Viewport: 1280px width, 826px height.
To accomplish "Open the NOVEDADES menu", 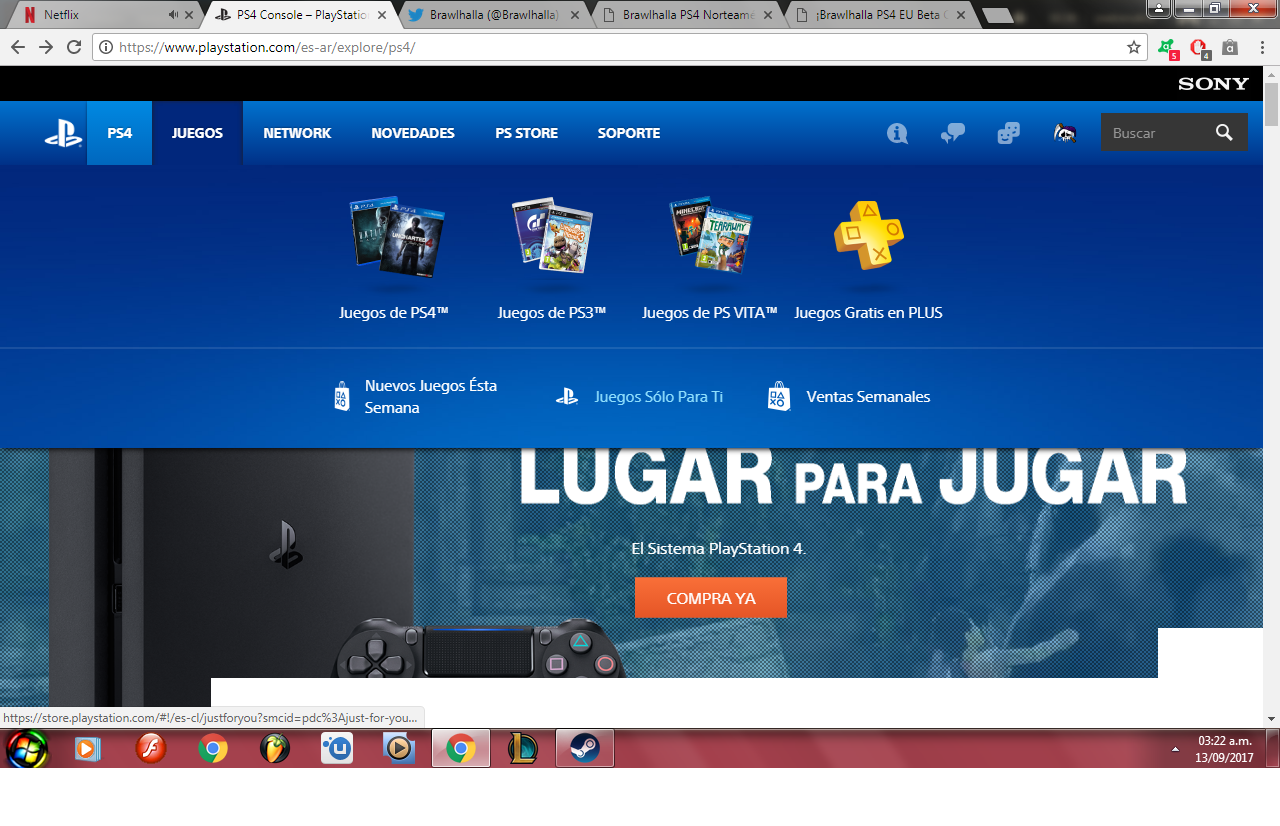I will [x=413, y=133].
